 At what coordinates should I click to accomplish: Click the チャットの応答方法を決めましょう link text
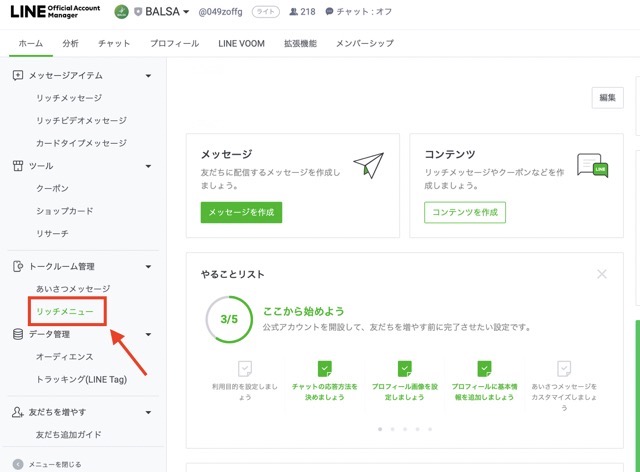pos(324,392)
